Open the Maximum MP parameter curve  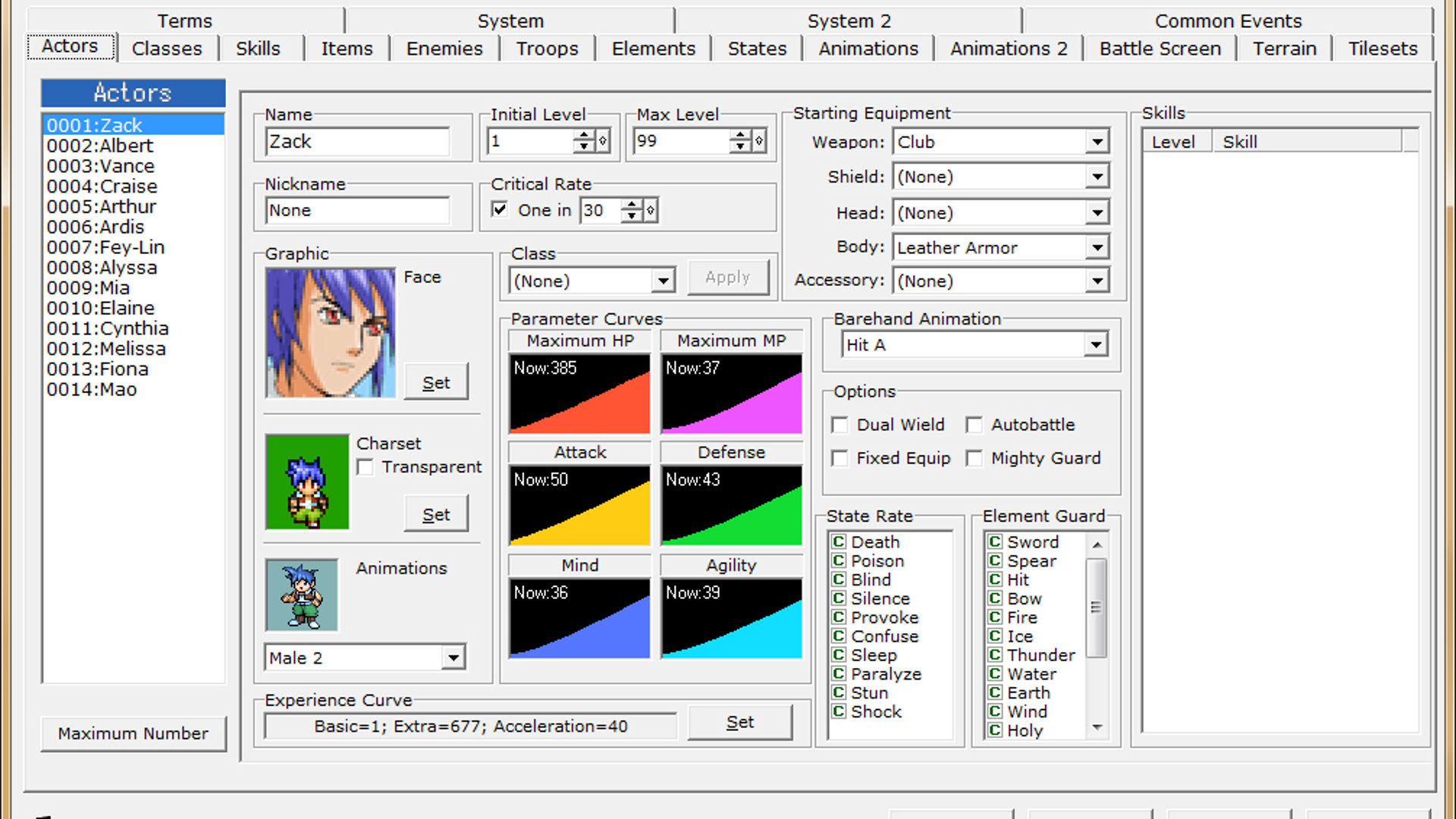tap(732, 394)
